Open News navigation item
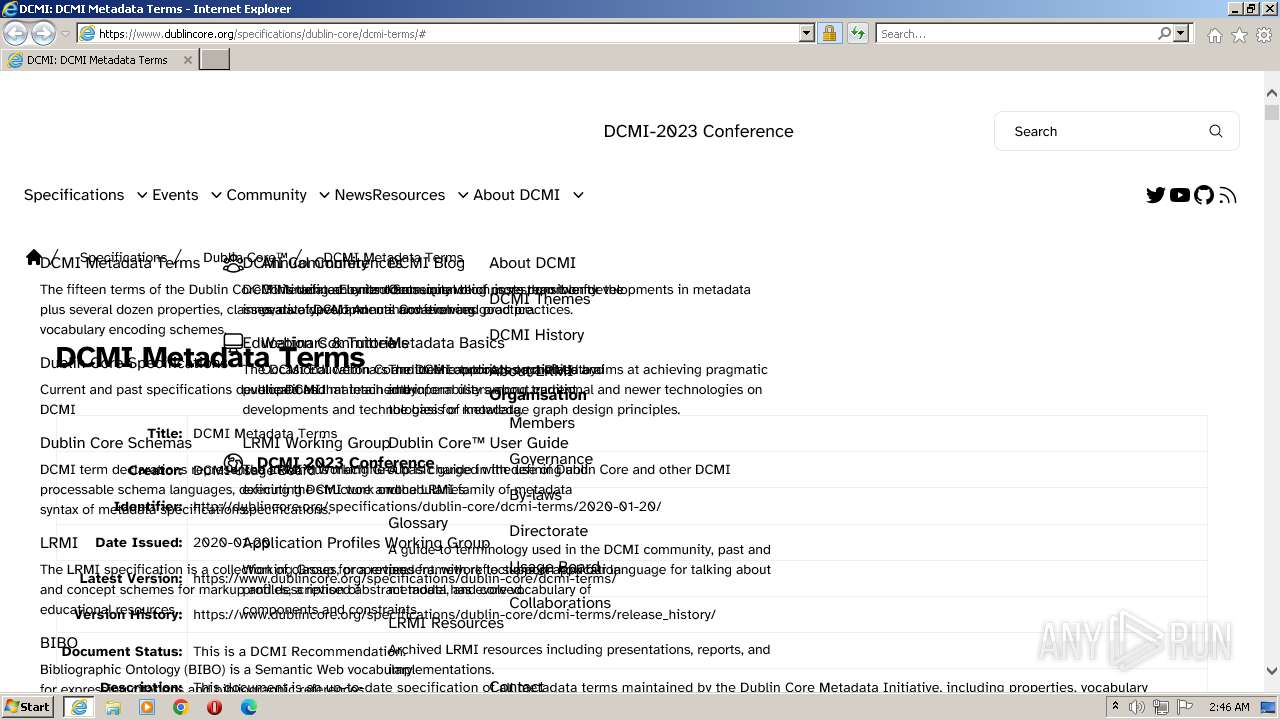This screenshot has width=1280, height=720. click(x=353, y=195)
